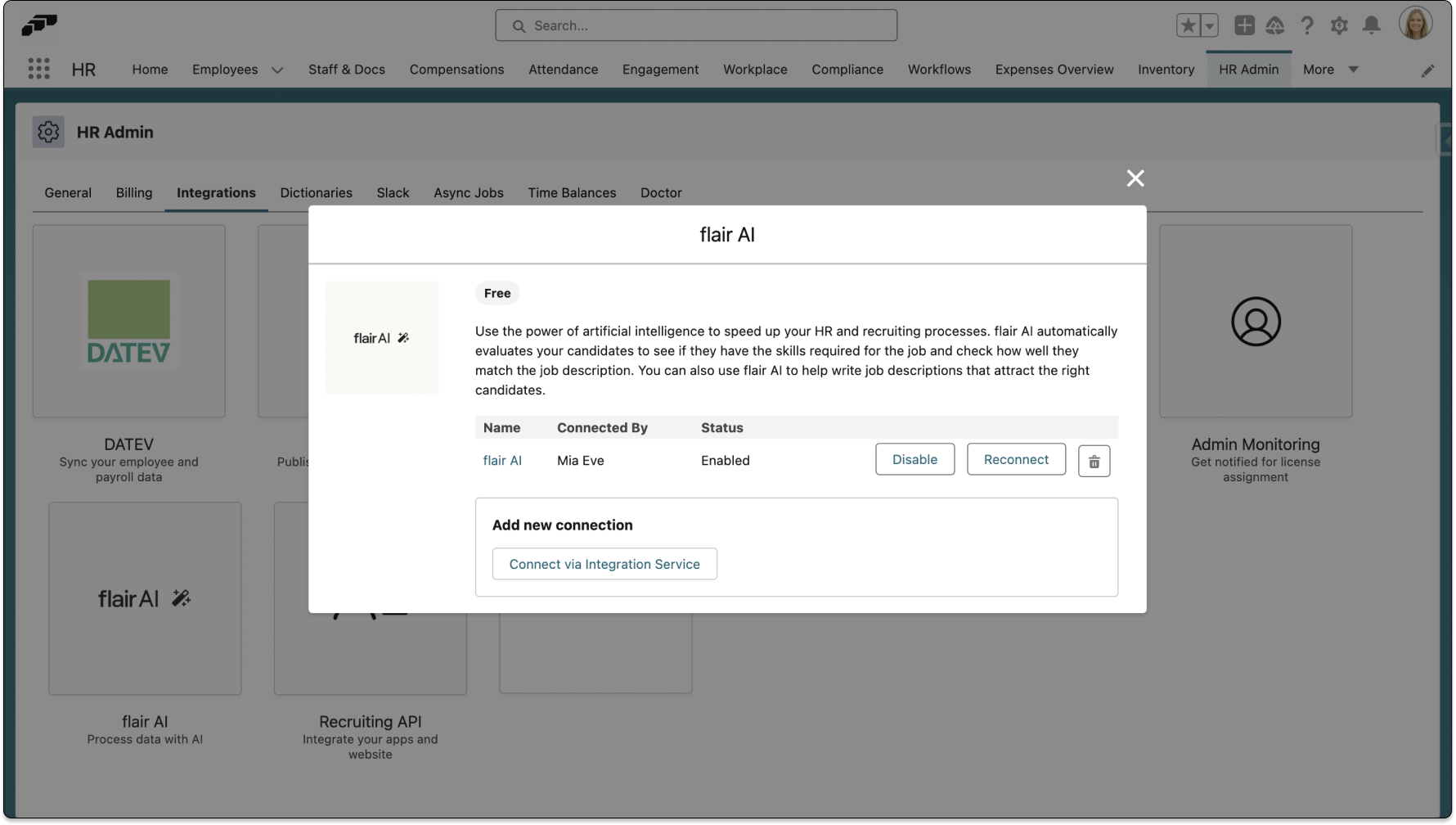Click the Reconnect button
The image size is (1456, 825).
pyautogui.click(x=1016, y=460)
